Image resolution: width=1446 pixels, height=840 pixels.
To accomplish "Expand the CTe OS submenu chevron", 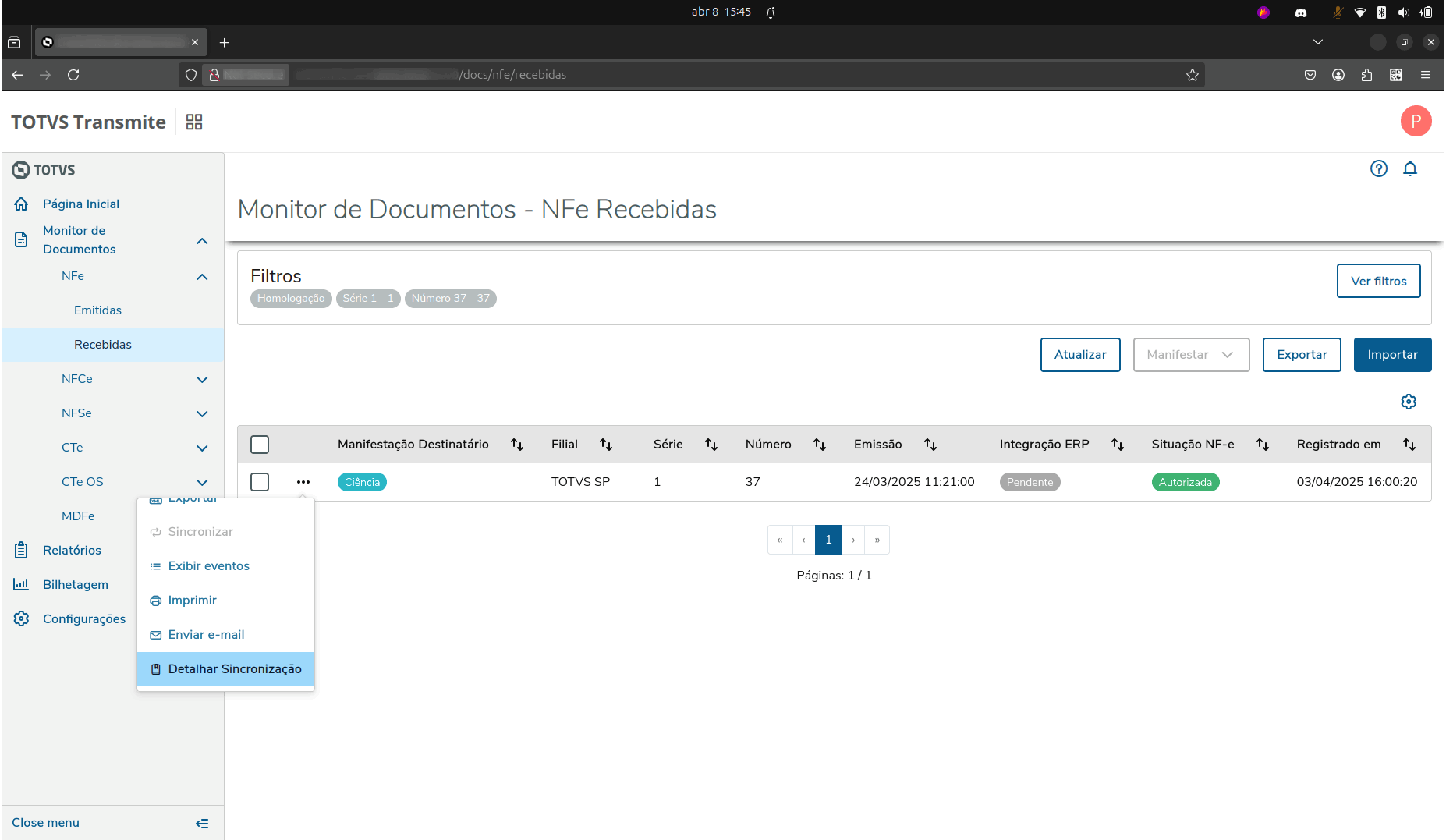I will click(x=202, y=483).
